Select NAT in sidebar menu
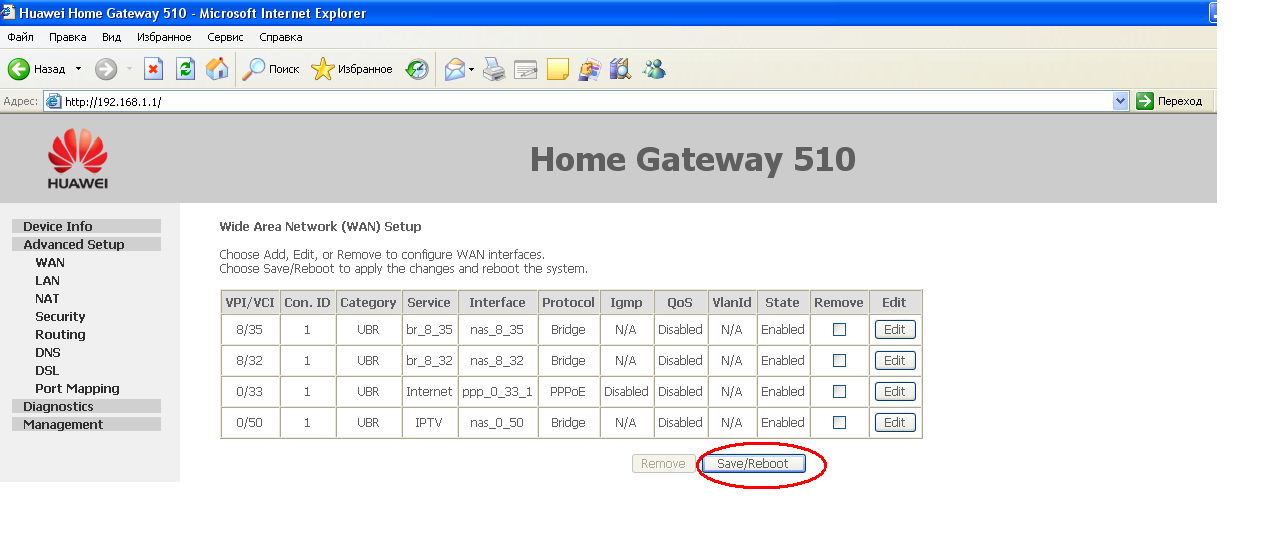Image resolution: width=1280 pixels, height=551 pixels. pos(47,298)
